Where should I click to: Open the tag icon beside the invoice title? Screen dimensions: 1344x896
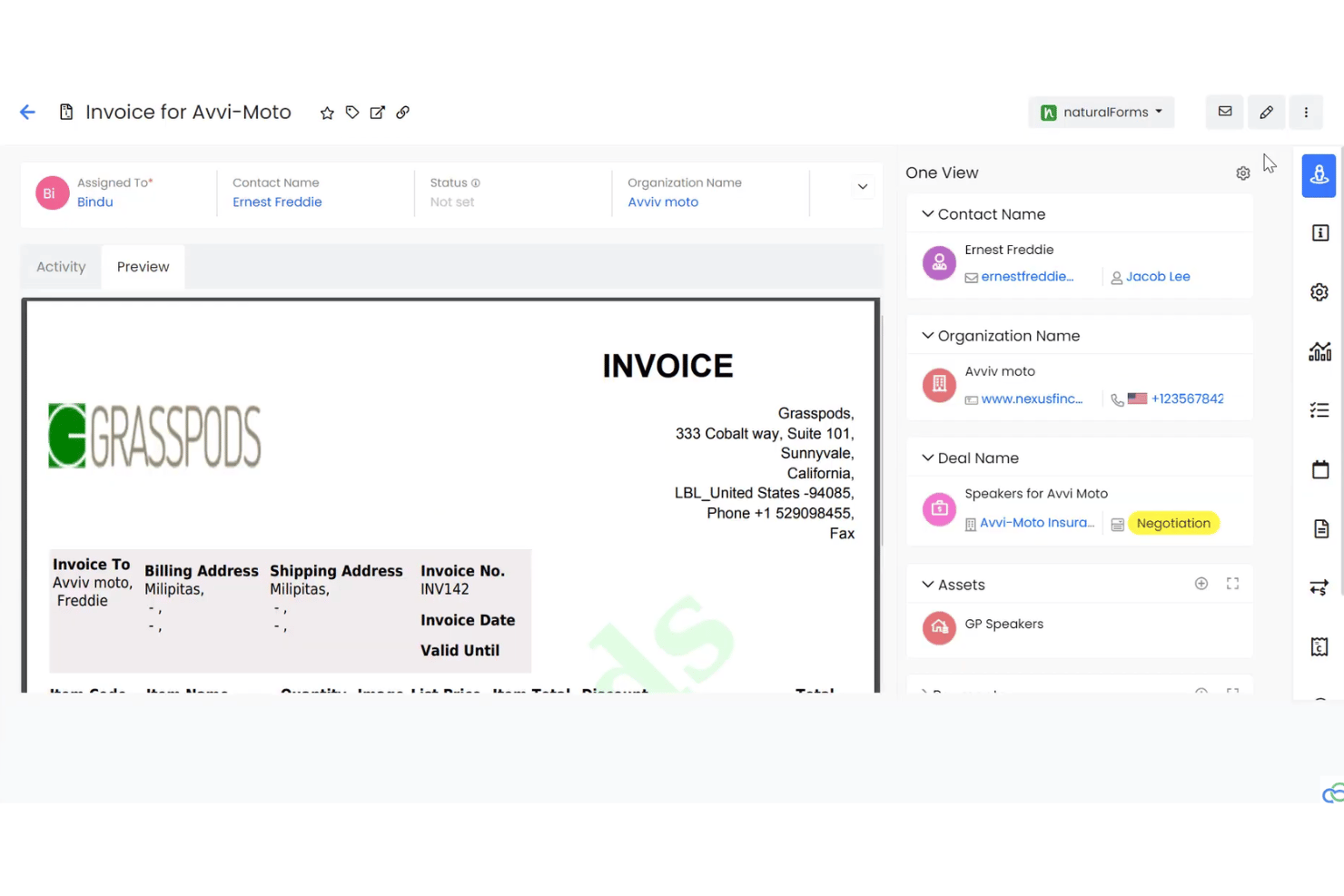(x=352, y=113)
